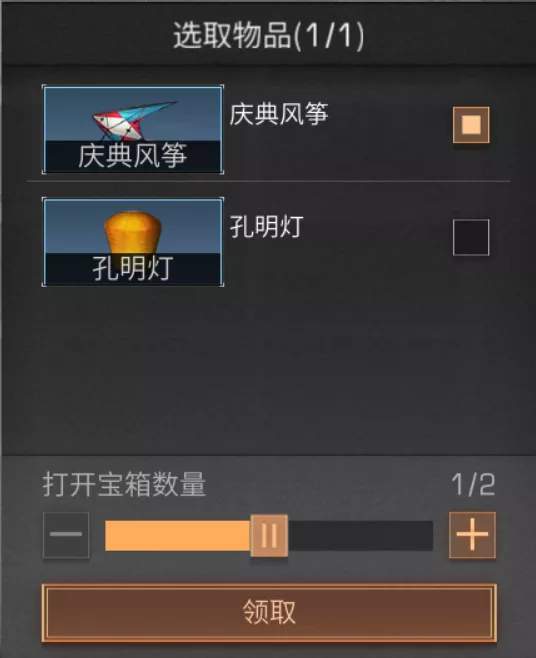Viewport: 536px width, 658px height.
Task: Click the 孔明灯 caption inside the thumbnail
Action: click(x=133, y=269)
